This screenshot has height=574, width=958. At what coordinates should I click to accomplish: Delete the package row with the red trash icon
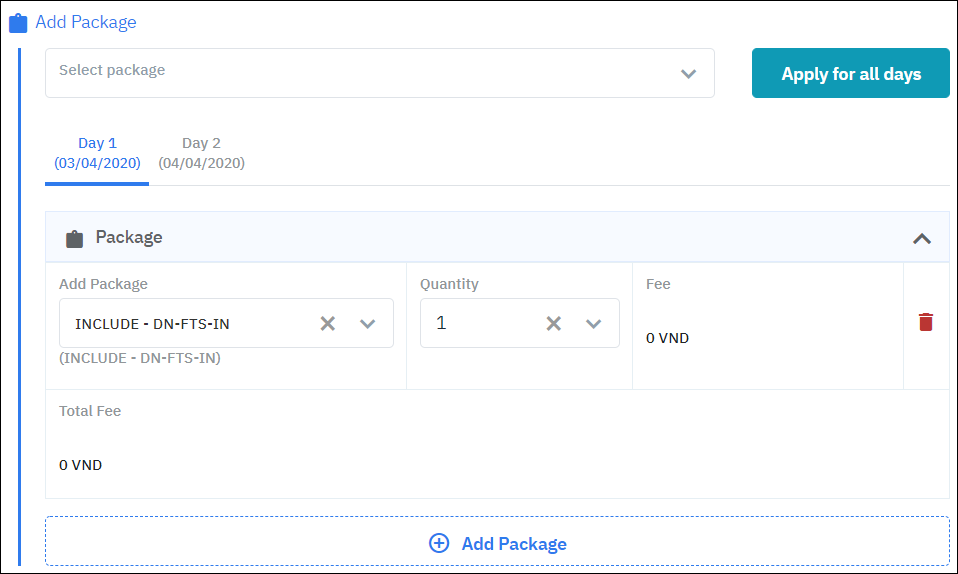click(926, 322)
